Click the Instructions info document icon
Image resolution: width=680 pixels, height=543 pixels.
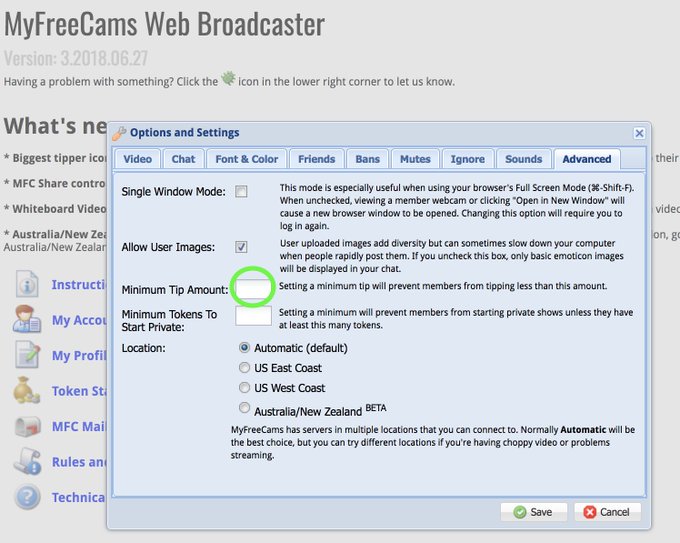(x=27, y=284)
